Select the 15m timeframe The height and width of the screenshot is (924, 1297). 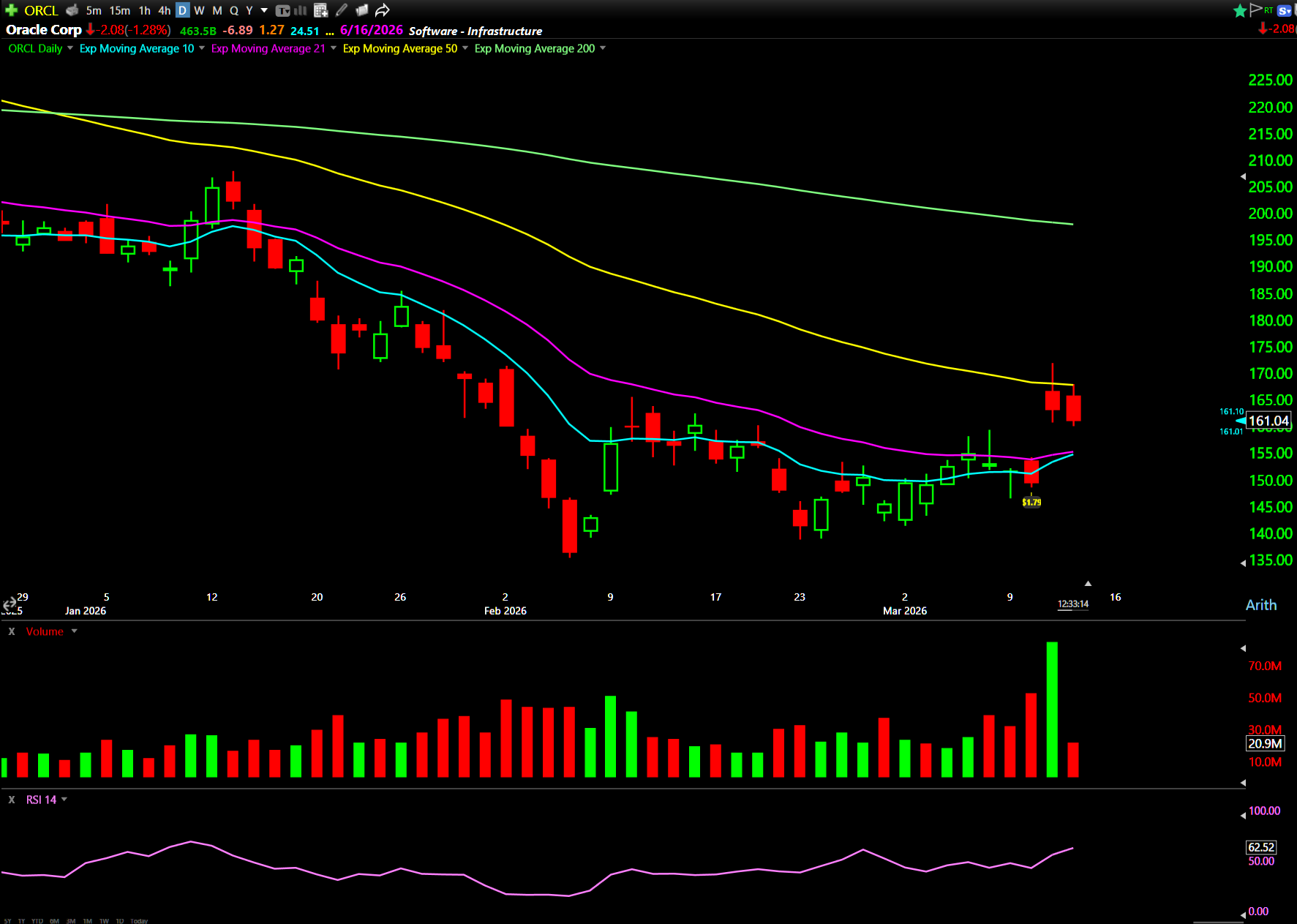pos(119,10)
